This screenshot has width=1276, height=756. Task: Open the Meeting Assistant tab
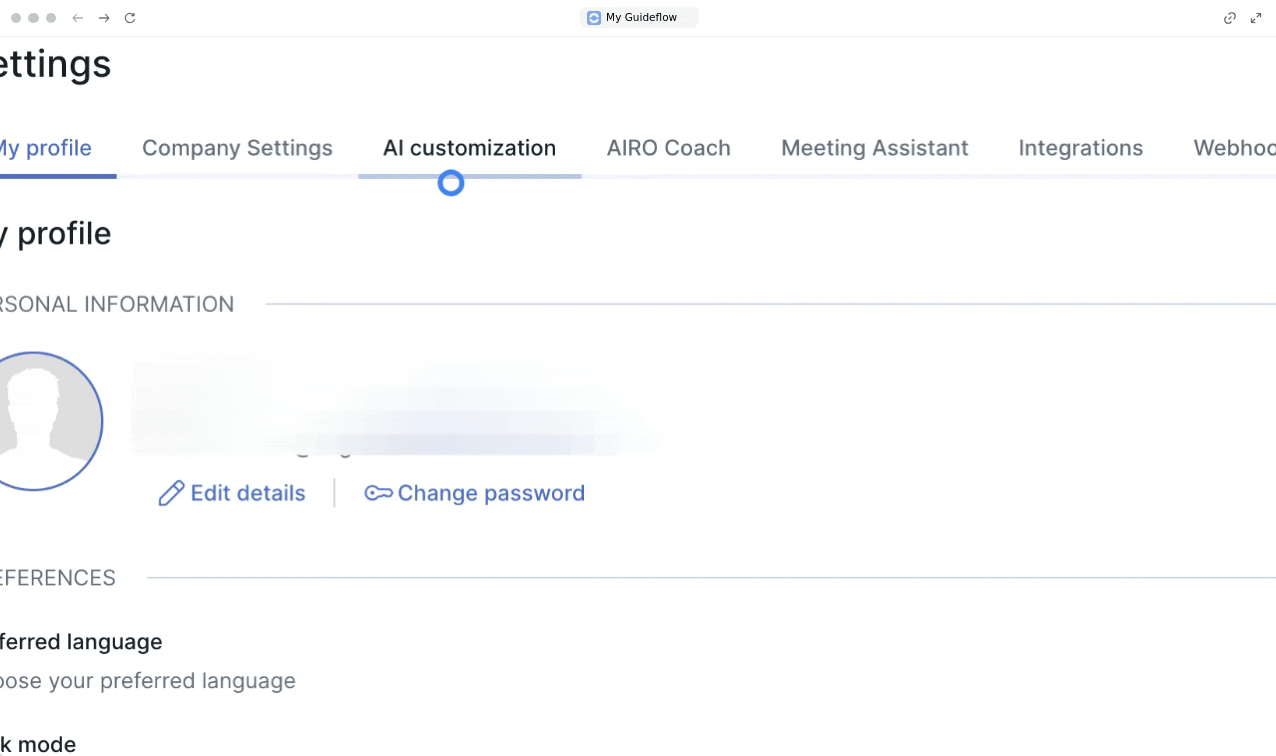pyautogui.click(x=874, y=148)
